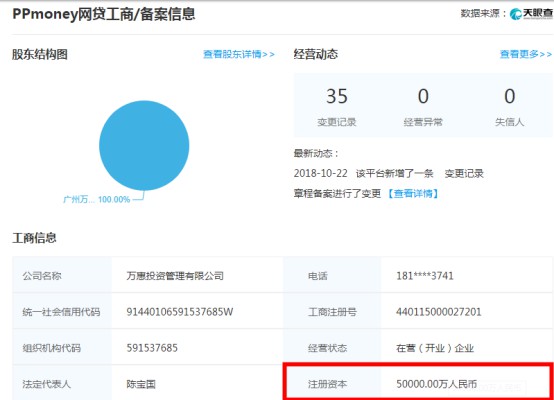
Task: Click the 组织机构代码 label cell
Action: 62,348
